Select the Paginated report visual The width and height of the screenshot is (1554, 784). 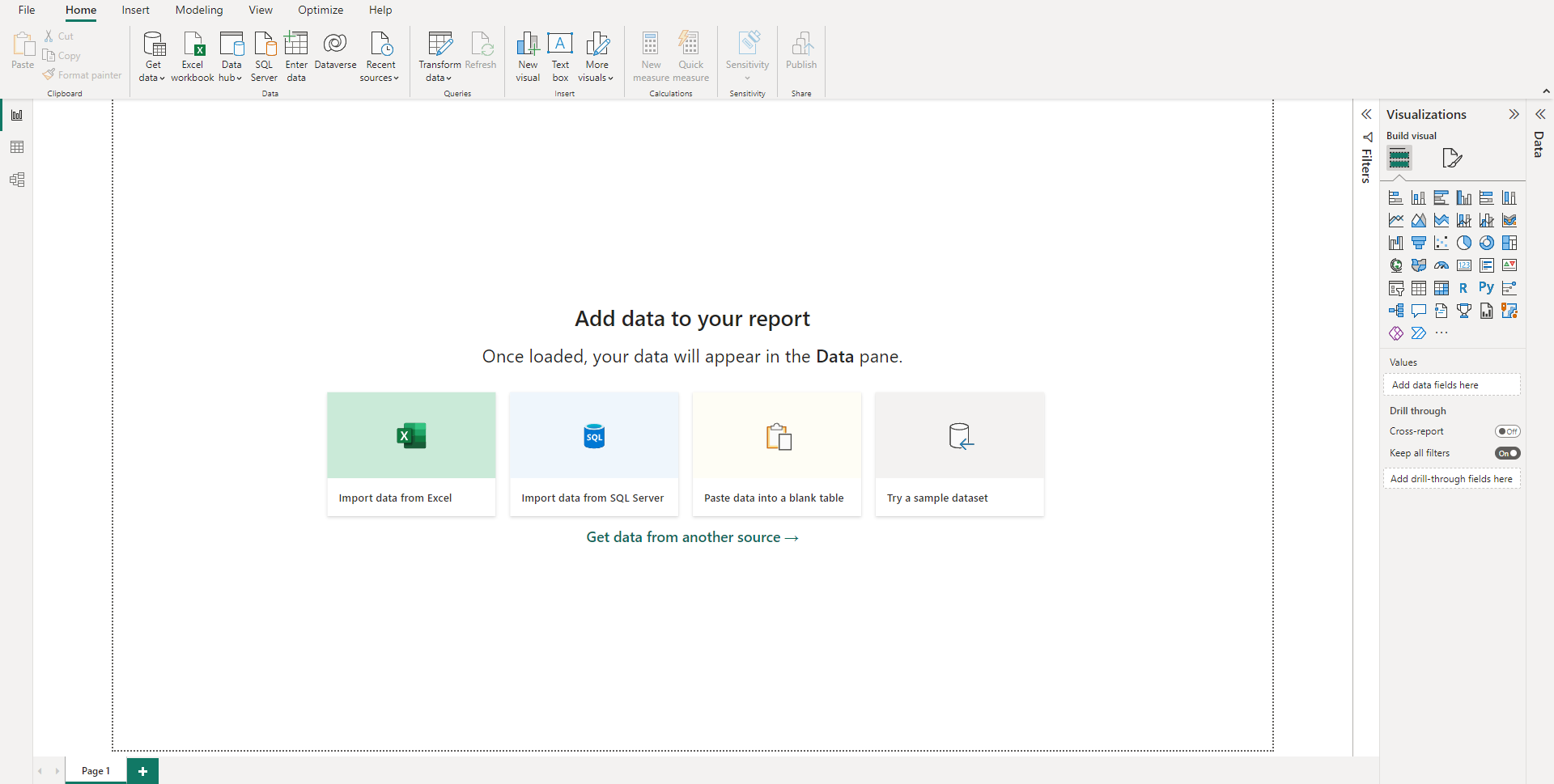tap(1487, 311)
